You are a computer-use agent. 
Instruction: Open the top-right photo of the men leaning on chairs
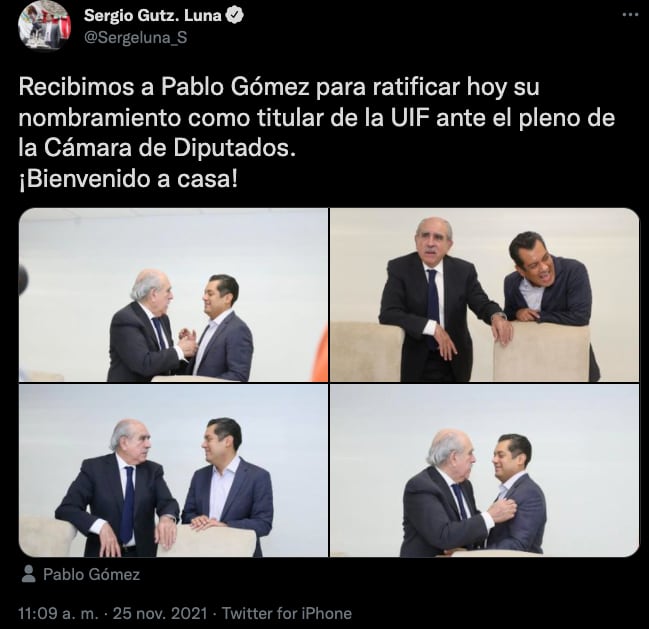coord(485,295)
